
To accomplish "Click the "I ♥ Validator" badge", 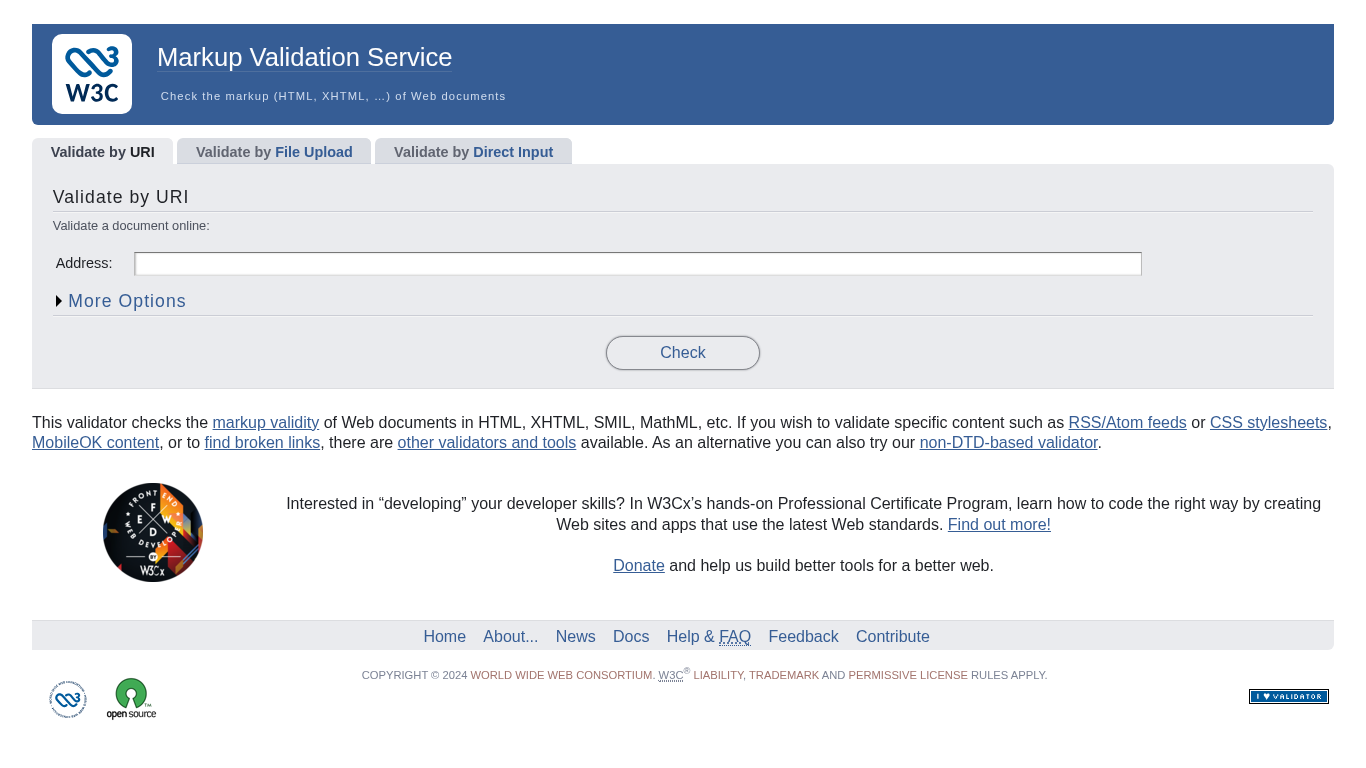I will tap(1288, 697).
